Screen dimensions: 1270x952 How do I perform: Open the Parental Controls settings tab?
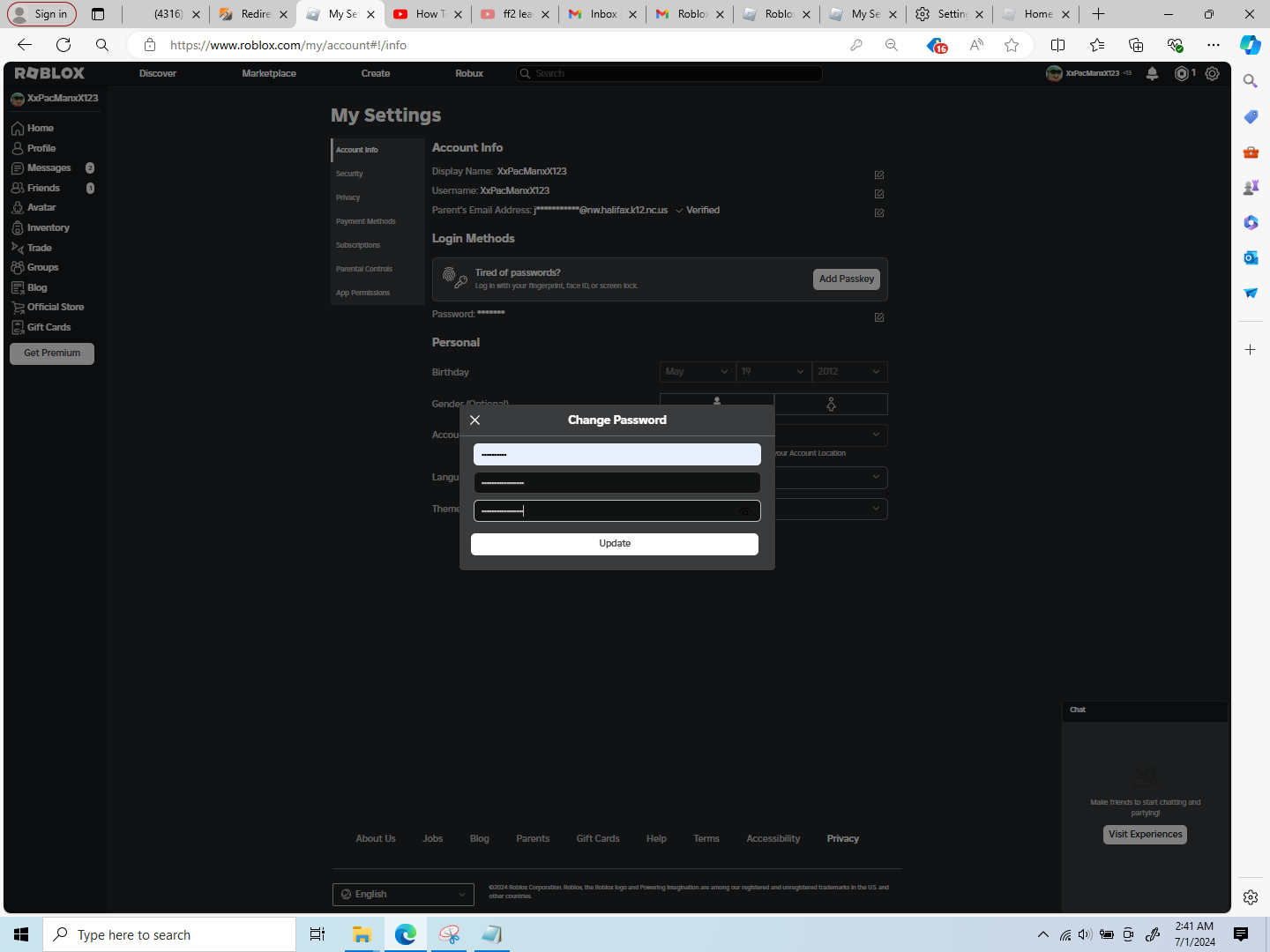[377, 270]
